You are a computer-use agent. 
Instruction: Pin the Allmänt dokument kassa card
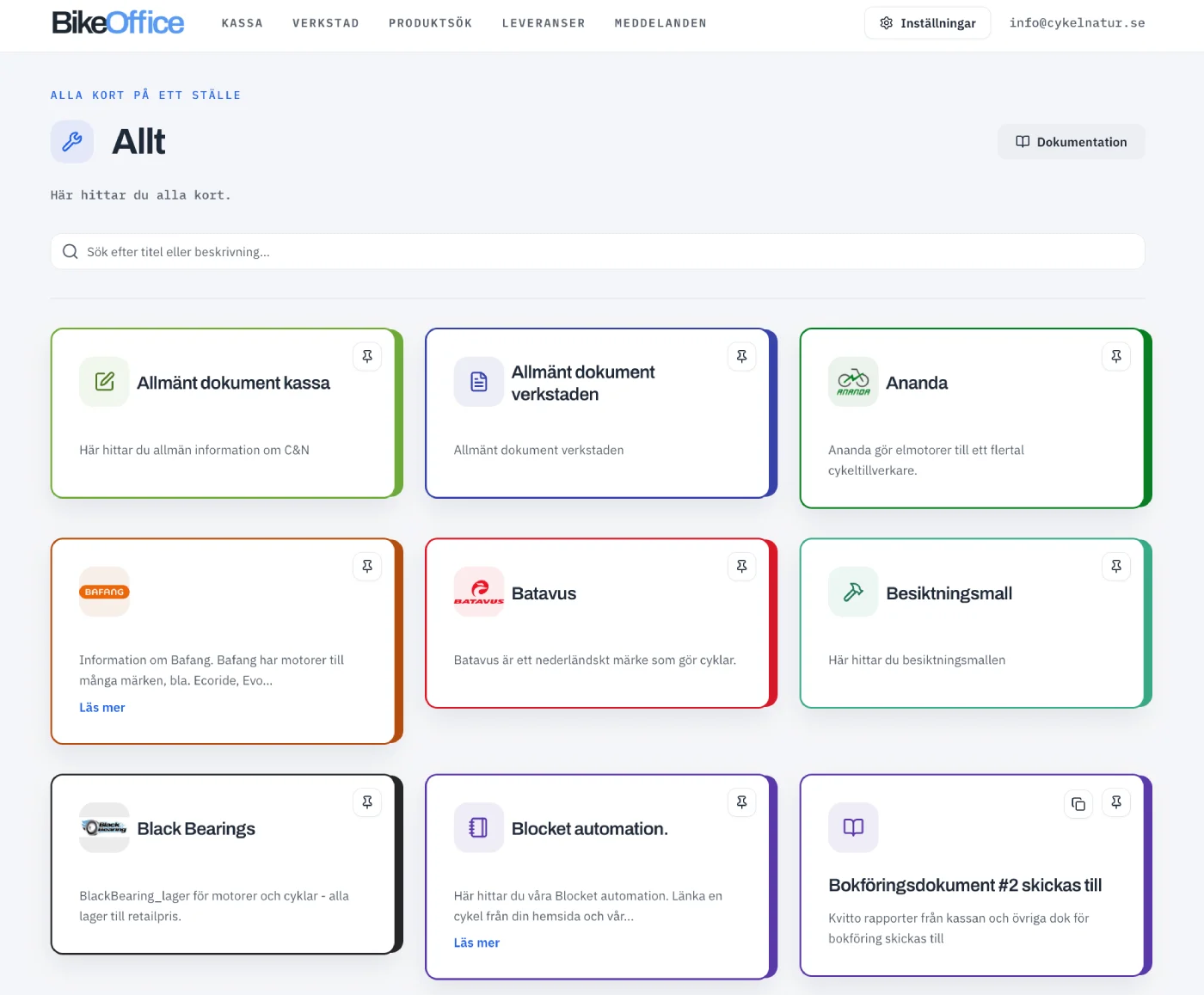(367, 356)
